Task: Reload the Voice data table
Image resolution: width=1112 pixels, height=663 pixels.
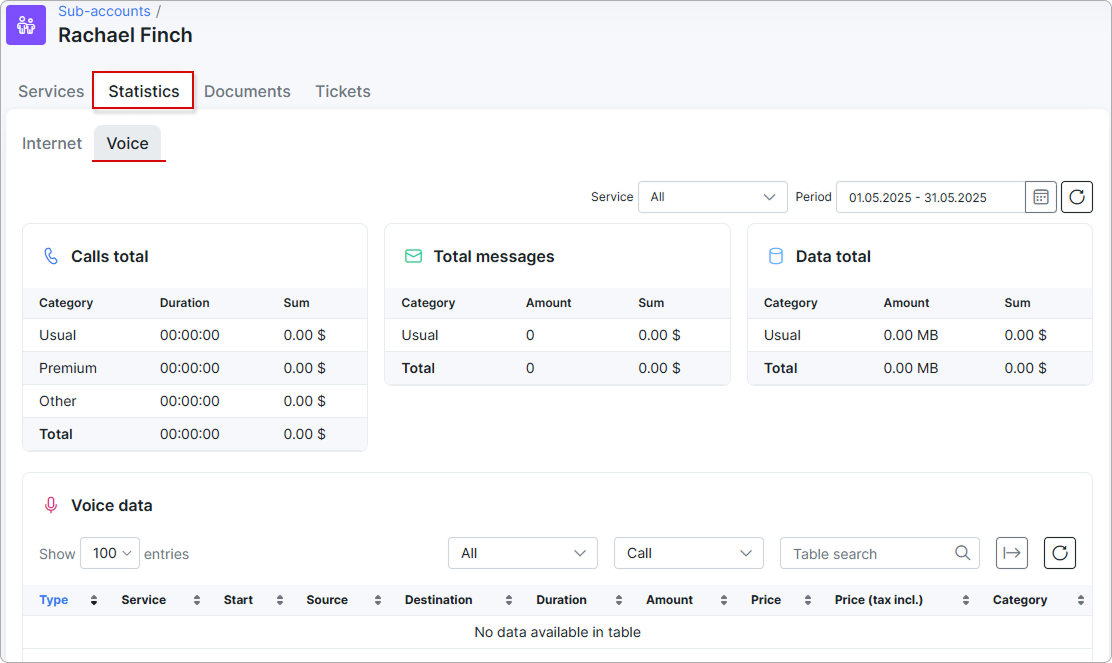Action: [x=1060, y=553]
